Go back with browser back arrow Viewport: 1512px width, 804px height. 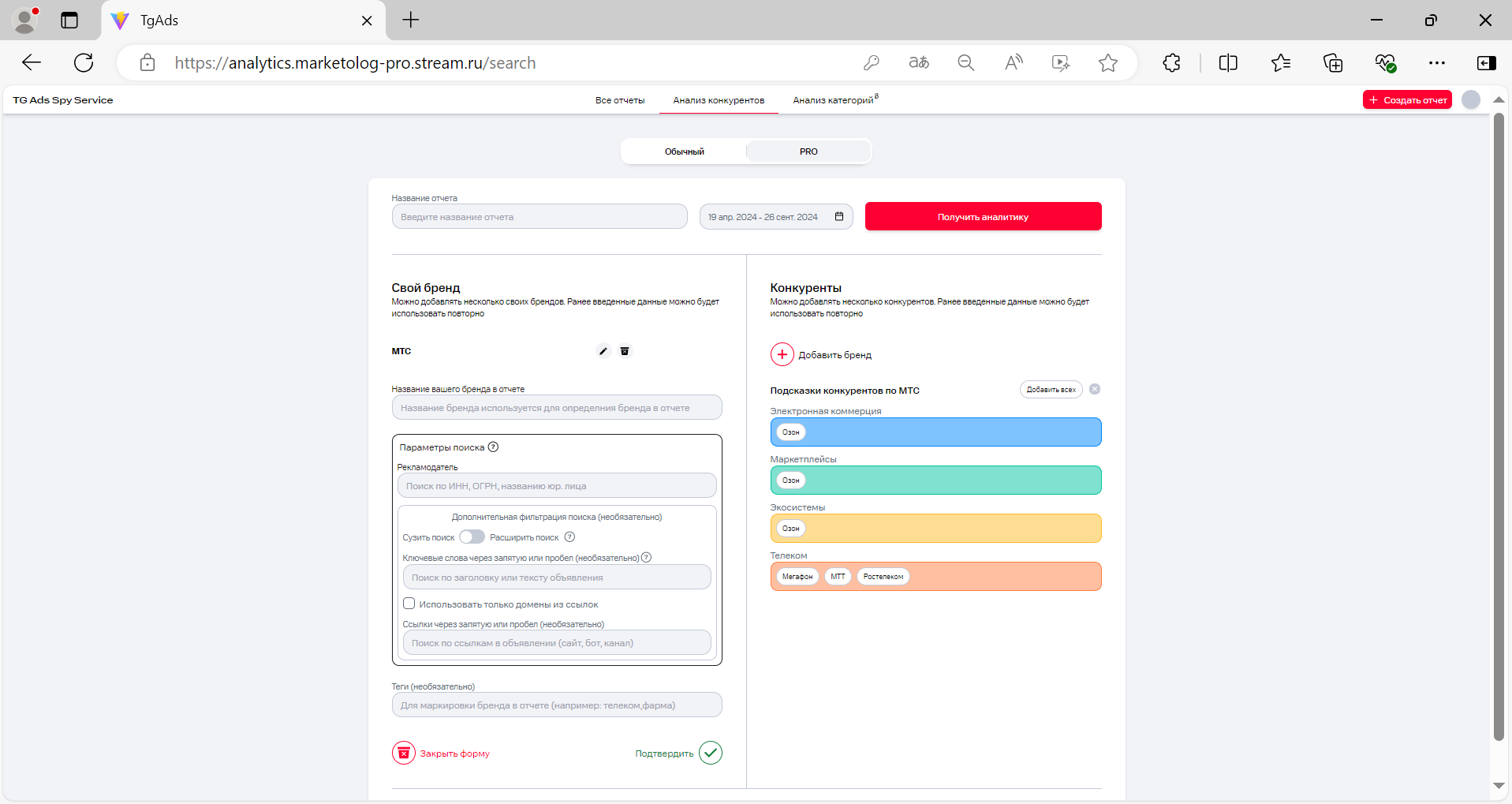click(32, 62)
